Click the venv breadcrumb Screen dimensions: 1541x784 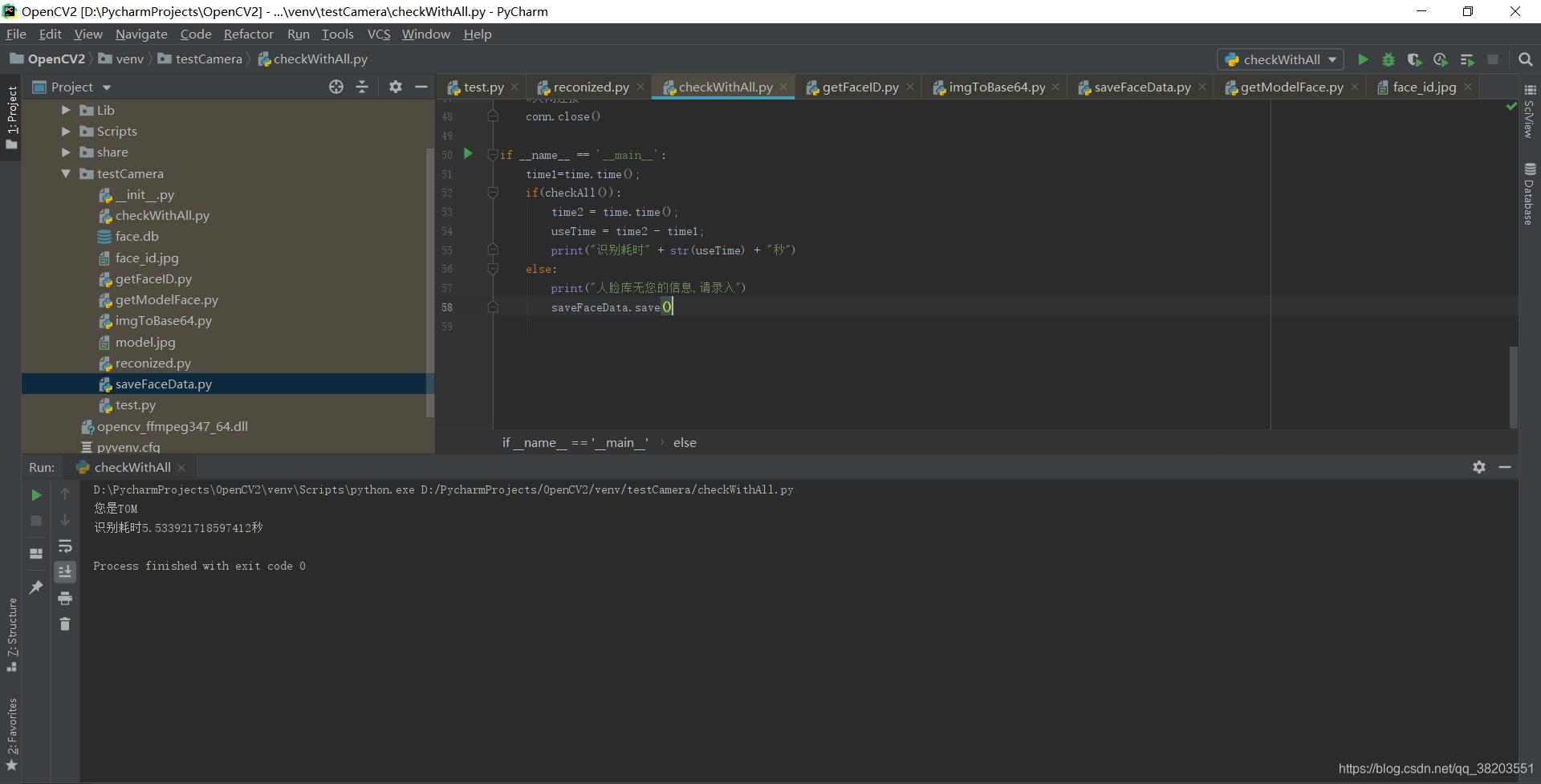[121, 59]
